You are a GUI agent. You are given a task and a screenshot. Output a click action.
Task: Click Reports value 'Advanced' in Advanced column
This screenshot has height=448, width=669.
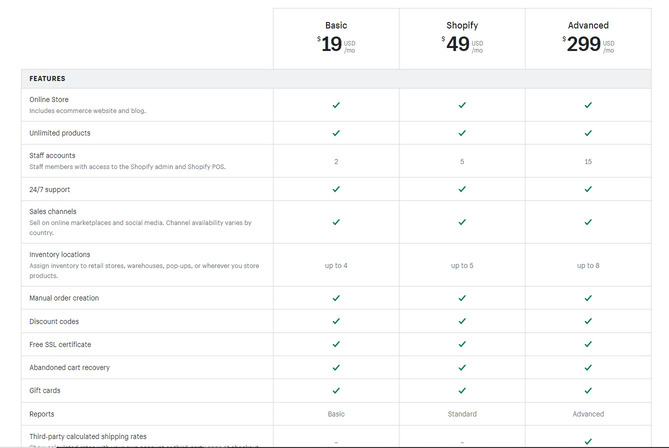(588, 414)
